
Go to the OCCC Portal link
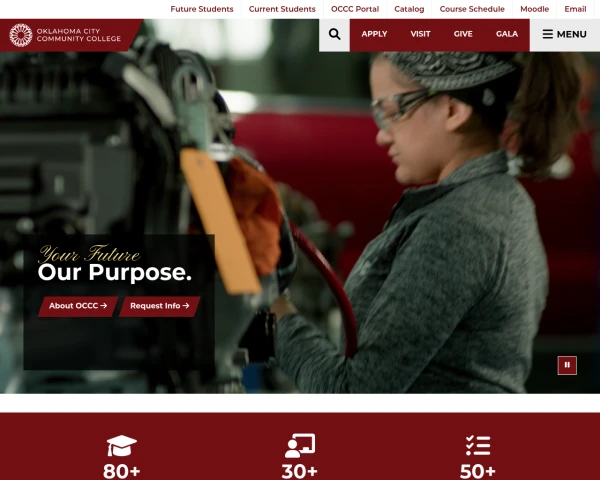coord(355,9)
